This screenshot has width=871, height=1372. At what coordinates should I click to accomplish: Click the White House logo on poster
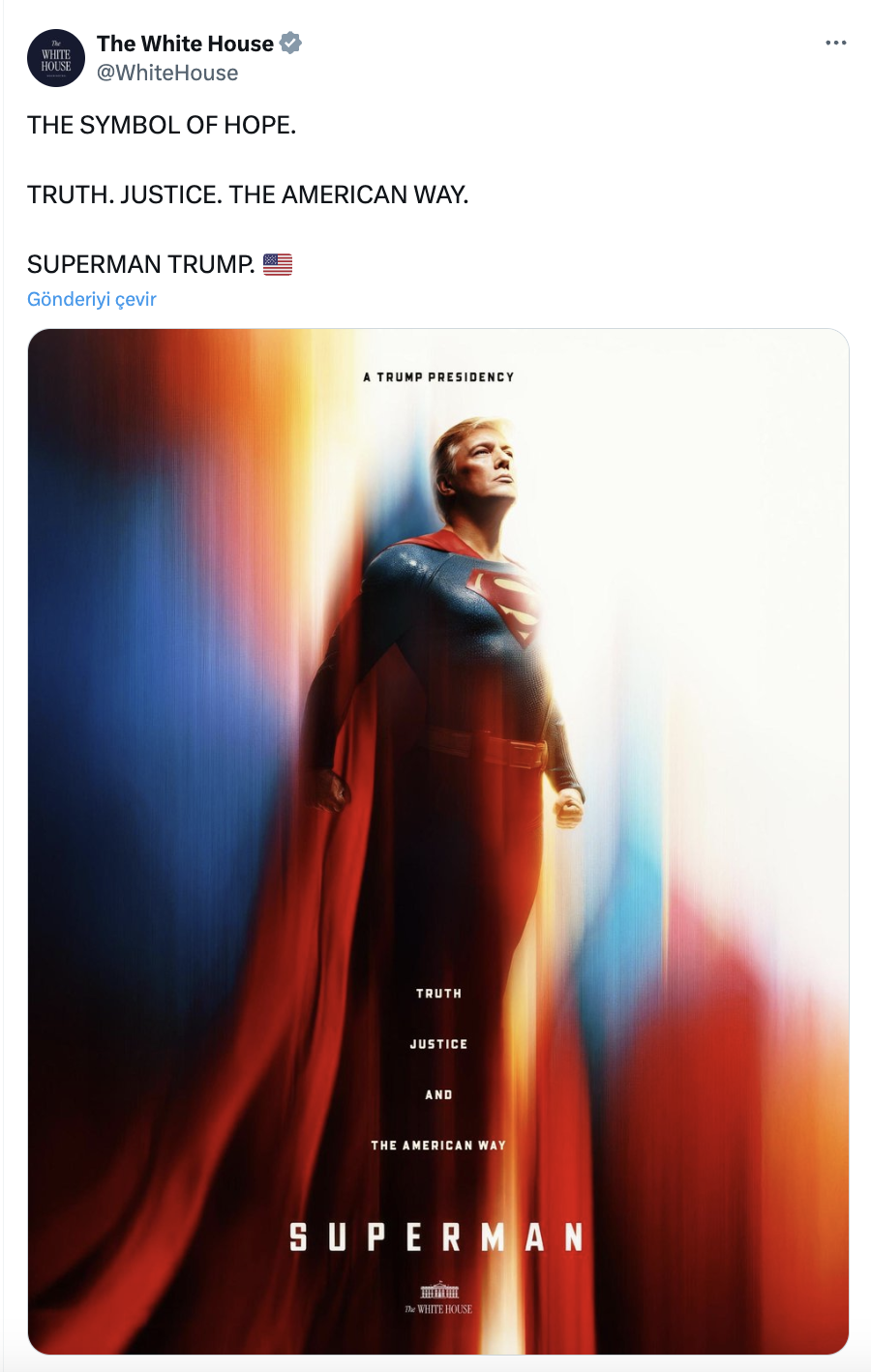click(x=438, y=1297)
